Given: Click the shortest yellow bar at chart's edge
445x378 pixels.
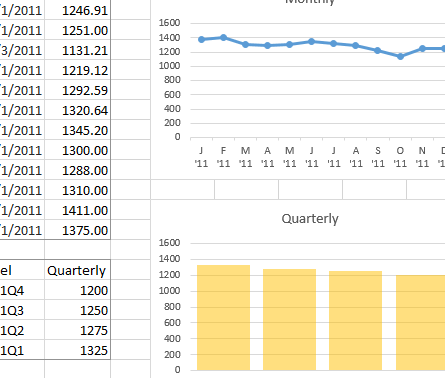Looking at the screenshot, I should [x=420, y=322].
